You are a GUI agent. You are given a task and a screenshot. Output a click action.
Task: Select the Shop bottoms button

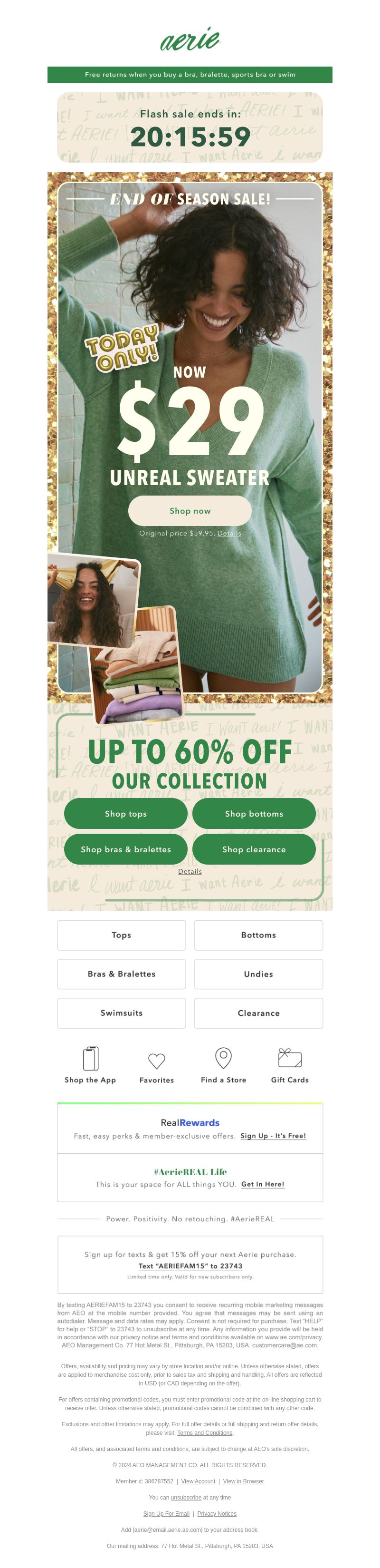254,813
